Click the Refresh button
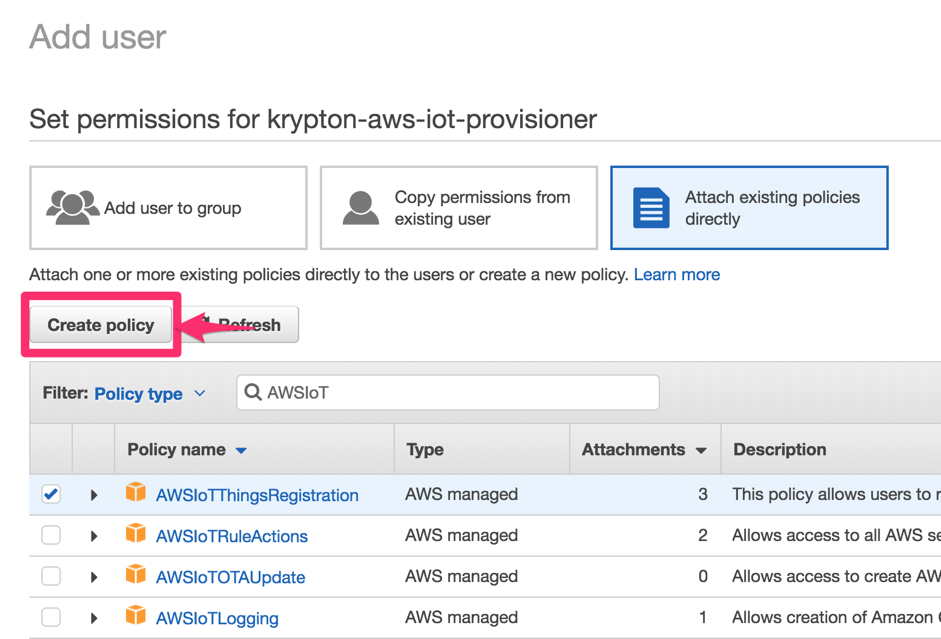Image resolution: width=941 pixels, height=639 pixels. click(x=250, y=325)
